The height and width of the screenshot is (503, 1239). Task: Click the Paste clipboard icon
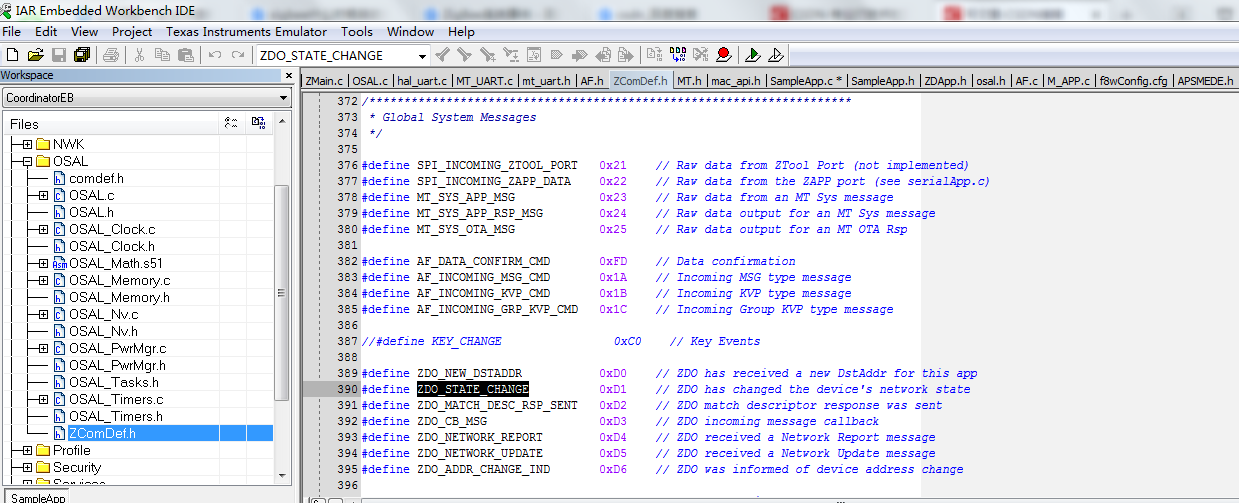[186, 55]
